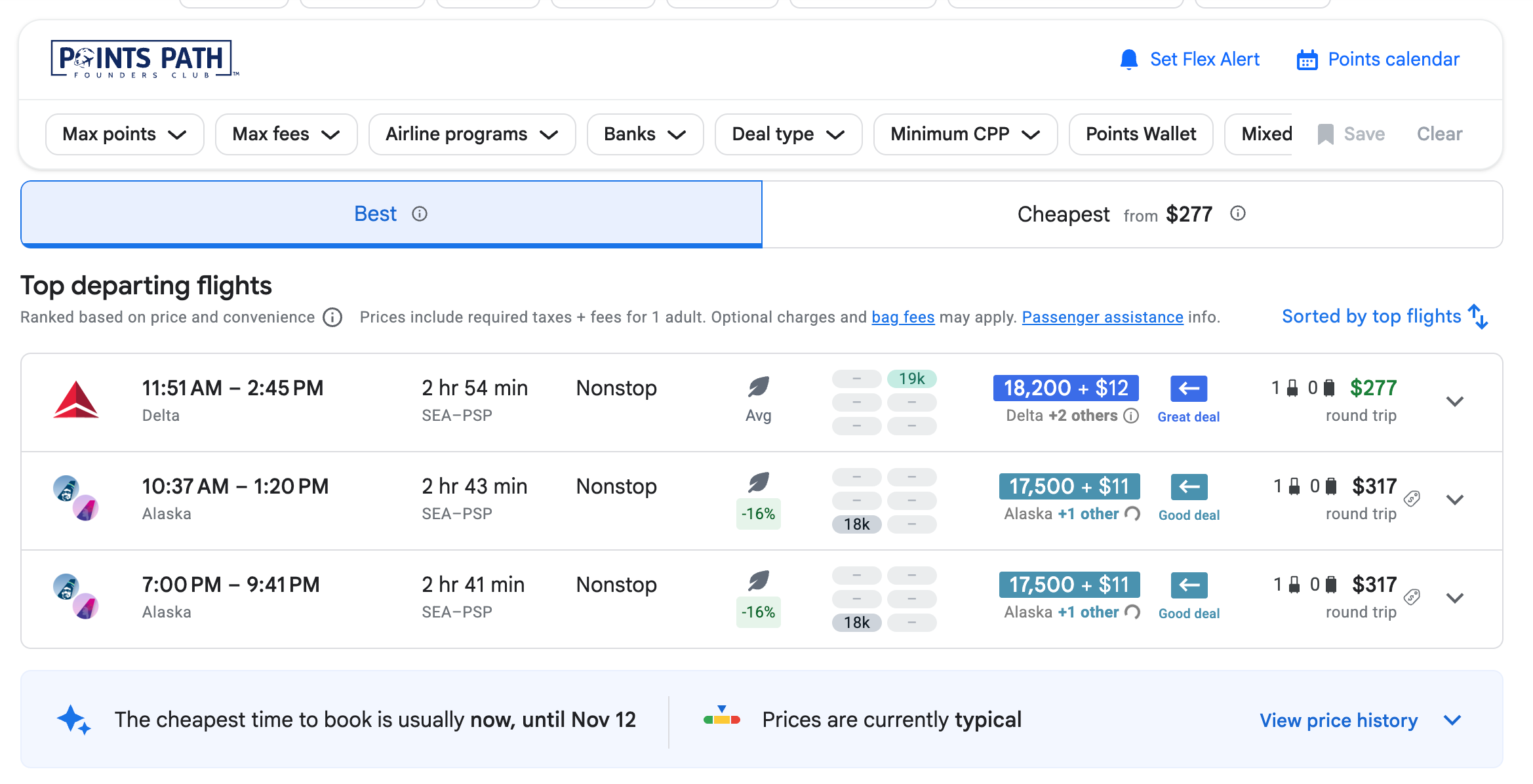Click the info icon beside Ranked based on price
Image resolution: width=1533 pixels, height=784 pixels.
tap(332, 317)
